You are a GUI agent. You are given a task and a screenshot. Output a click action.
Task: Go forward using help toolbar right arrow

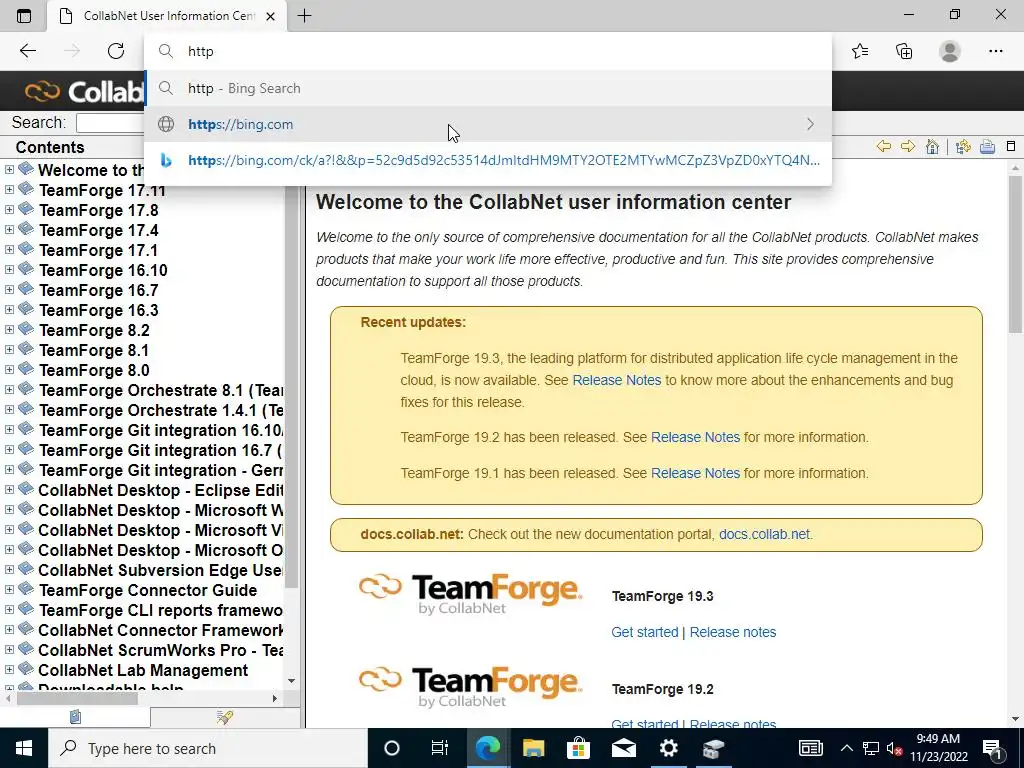click(908, 146)
